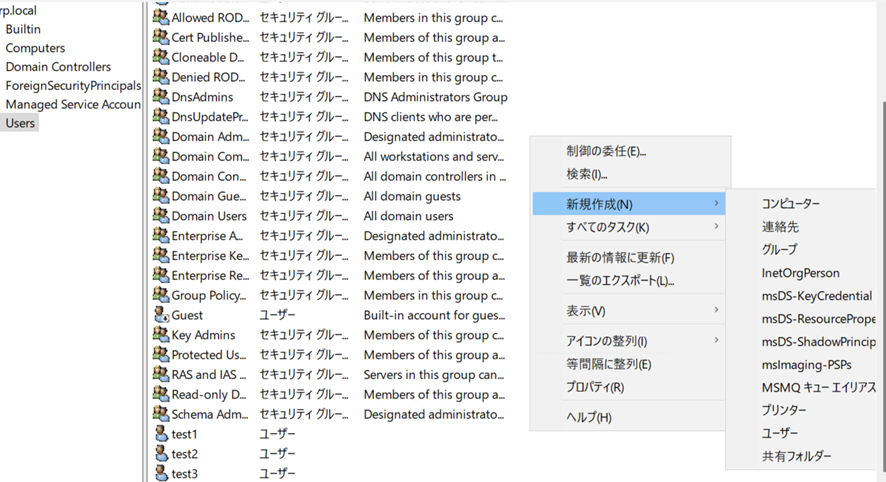Create new ユーザー from submenu
The width and height of the screenshot is (886, 482).
[x=780, y=433]
